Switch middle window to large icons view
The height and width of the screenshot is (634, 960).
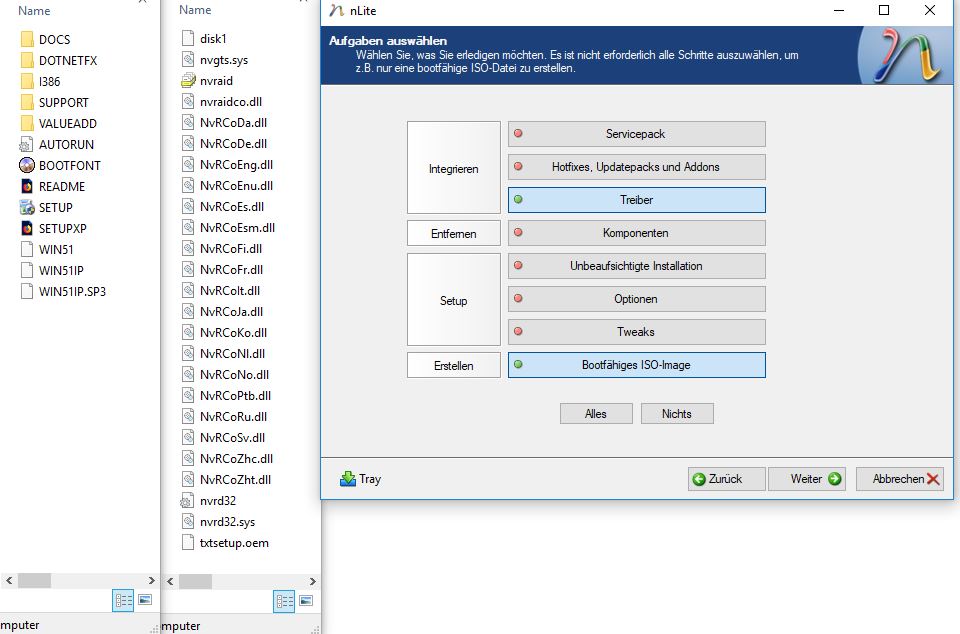(306, 601)
